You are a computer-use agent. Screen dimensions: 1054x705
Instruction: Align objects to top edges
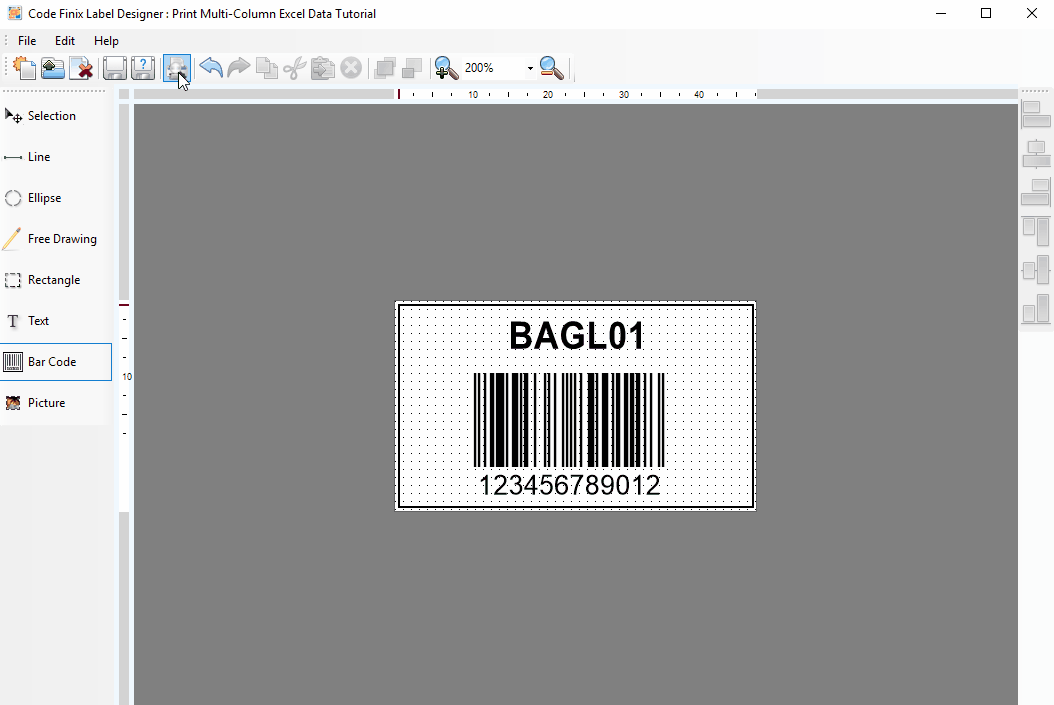(x=1036, y=232)
